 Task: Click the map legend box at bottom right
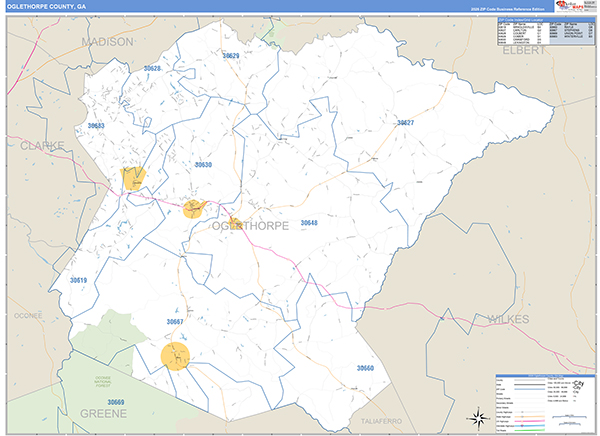click(x=544, y=402)
